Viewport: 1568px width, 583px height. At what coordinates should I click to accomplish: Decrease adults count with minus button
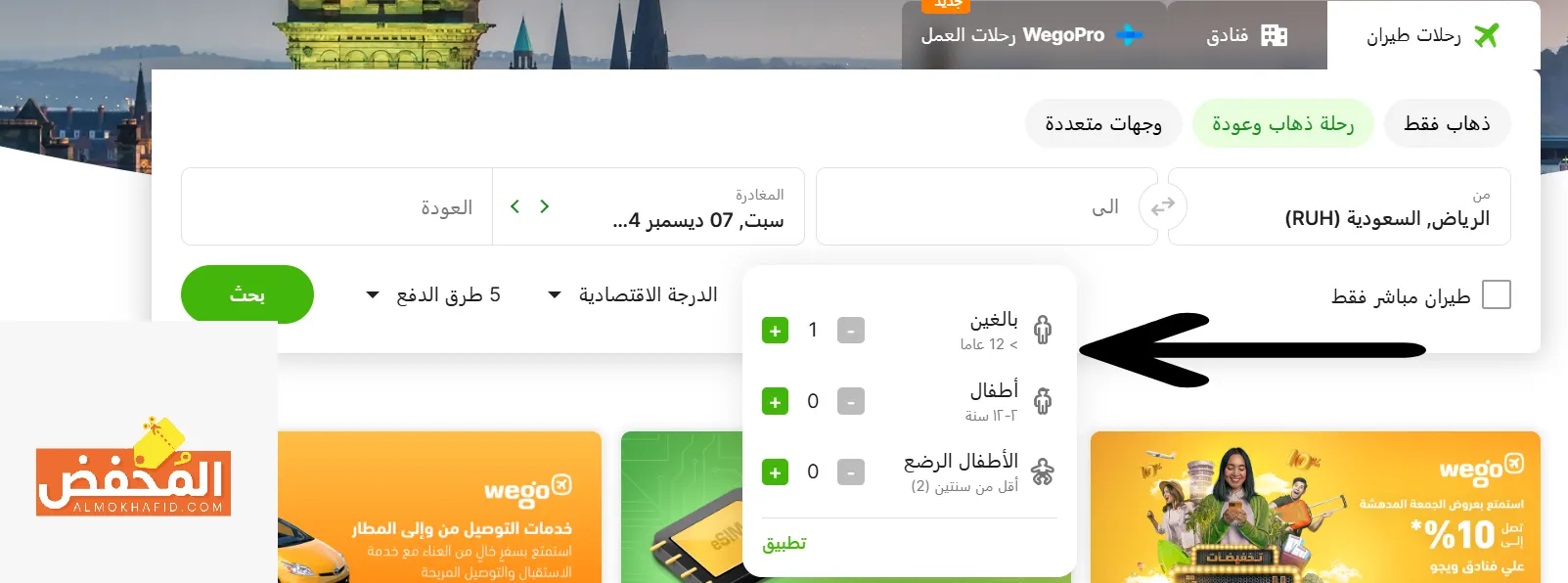pos(851,331)
